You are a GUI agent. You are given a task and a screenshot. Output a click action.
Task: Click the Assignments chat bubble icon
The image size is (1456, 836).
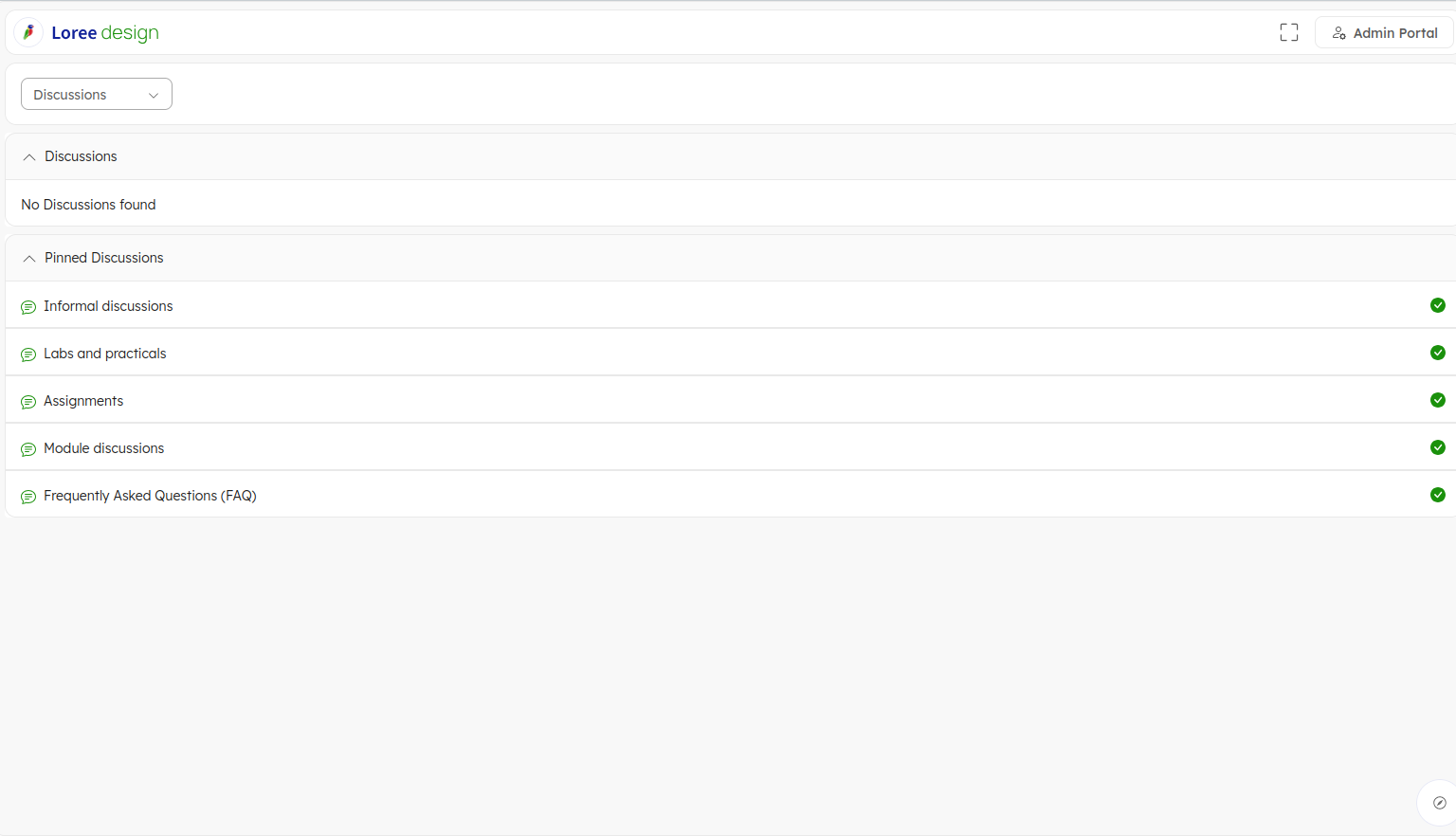(28, 402)
